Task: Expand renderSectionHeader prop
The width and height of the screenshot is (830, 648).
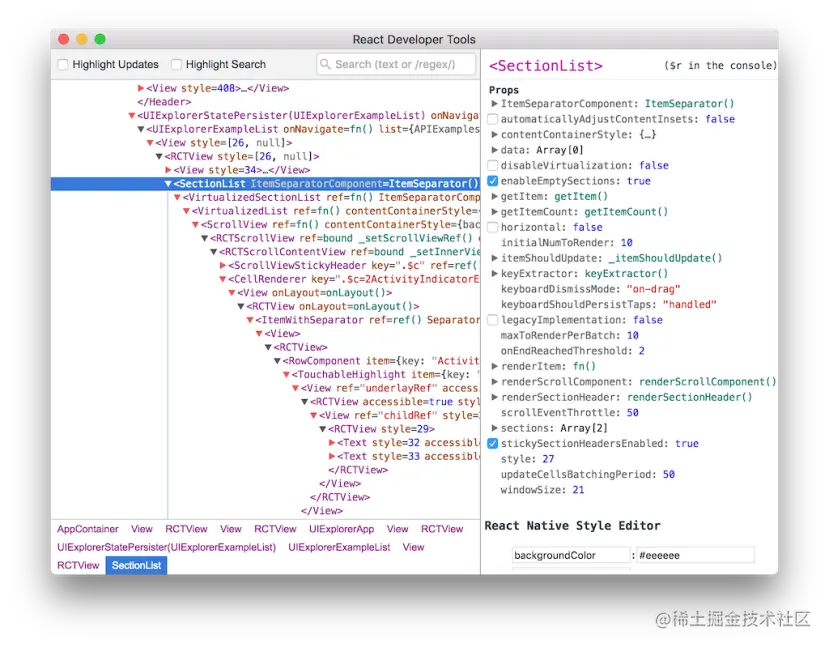Action: pos(494,397)
